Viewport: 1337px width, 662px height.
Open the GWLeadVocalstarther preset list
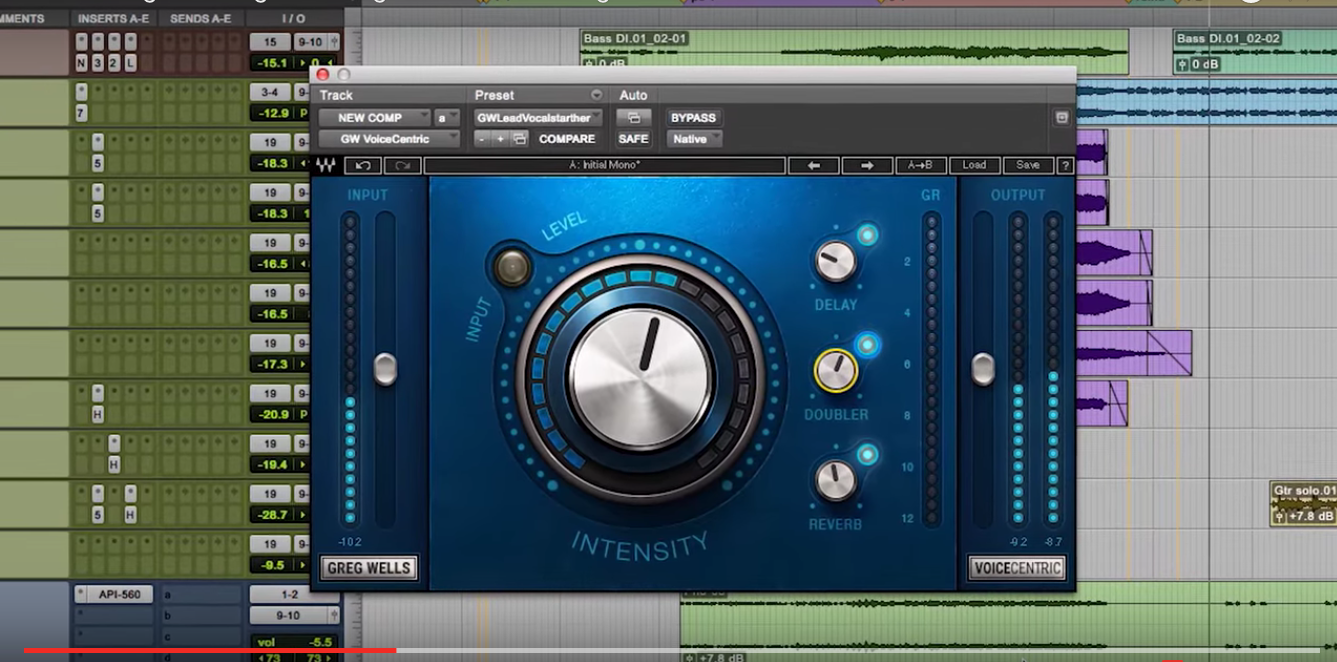coord(539,118)
